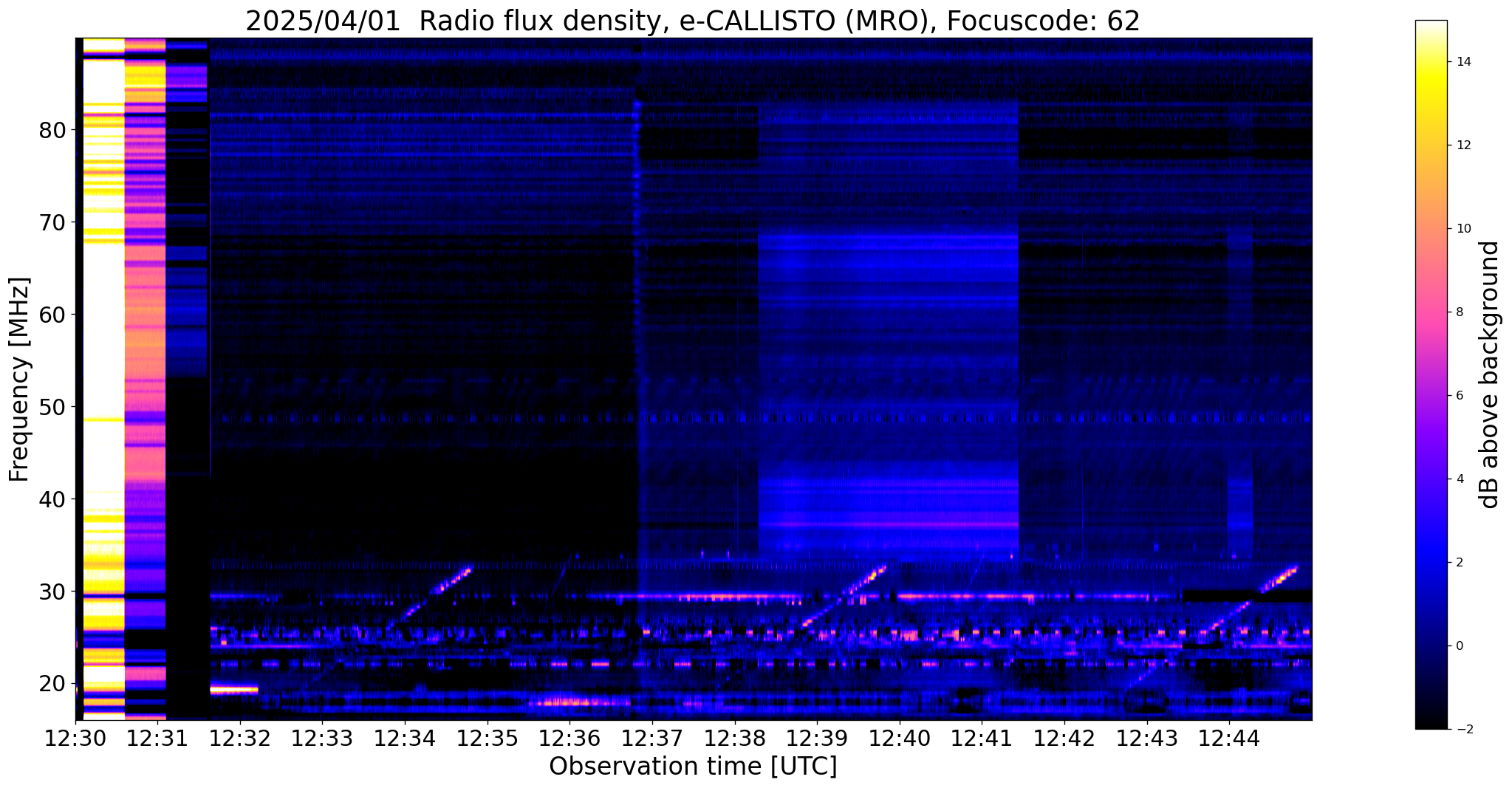The width and height of the screenshot is (1512, 788).
Task: Click the 12:31 time tick label
Action: pyautogui.click(x=157, y=737)
